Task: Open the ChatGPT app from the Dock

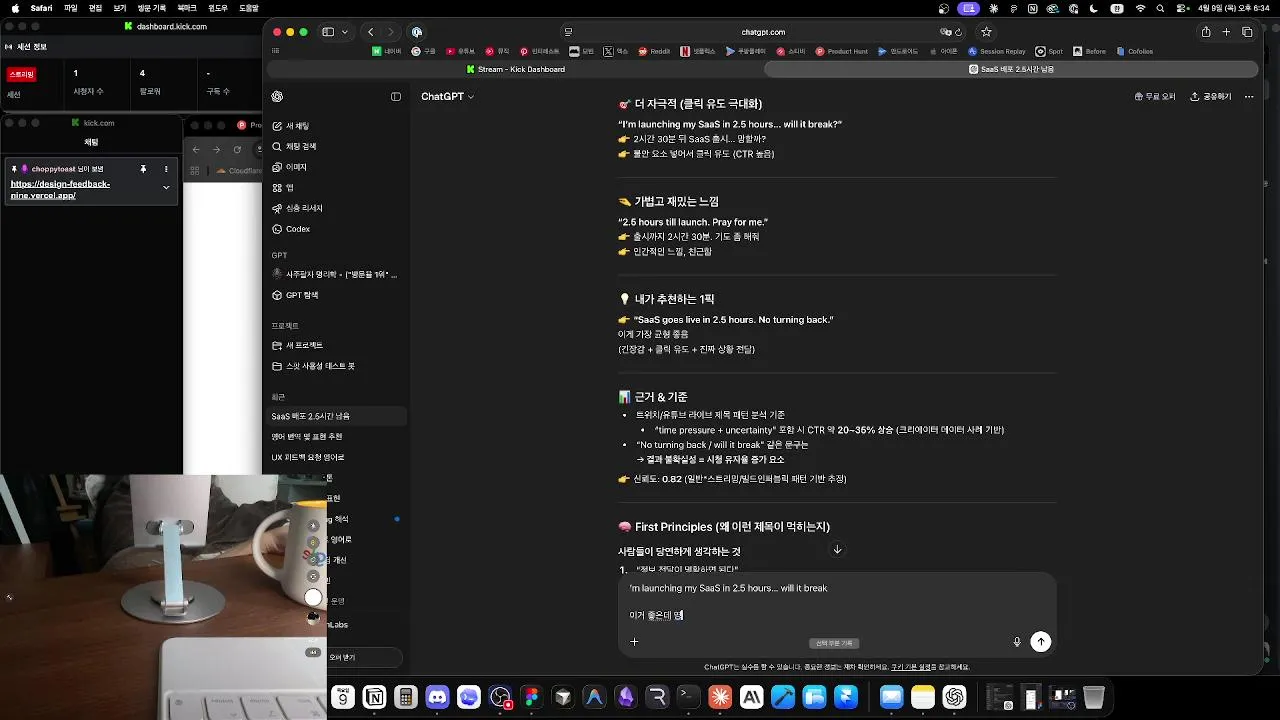Action: (954, 697)
